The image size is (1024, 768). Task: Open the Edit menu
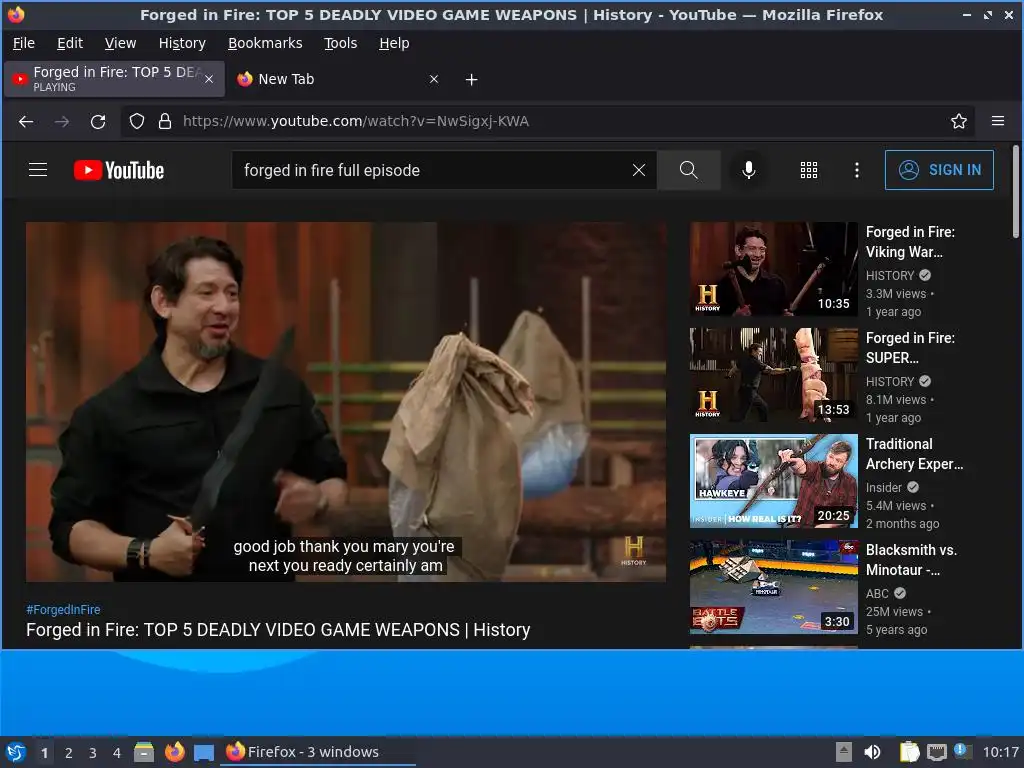[x=70, y=43]
